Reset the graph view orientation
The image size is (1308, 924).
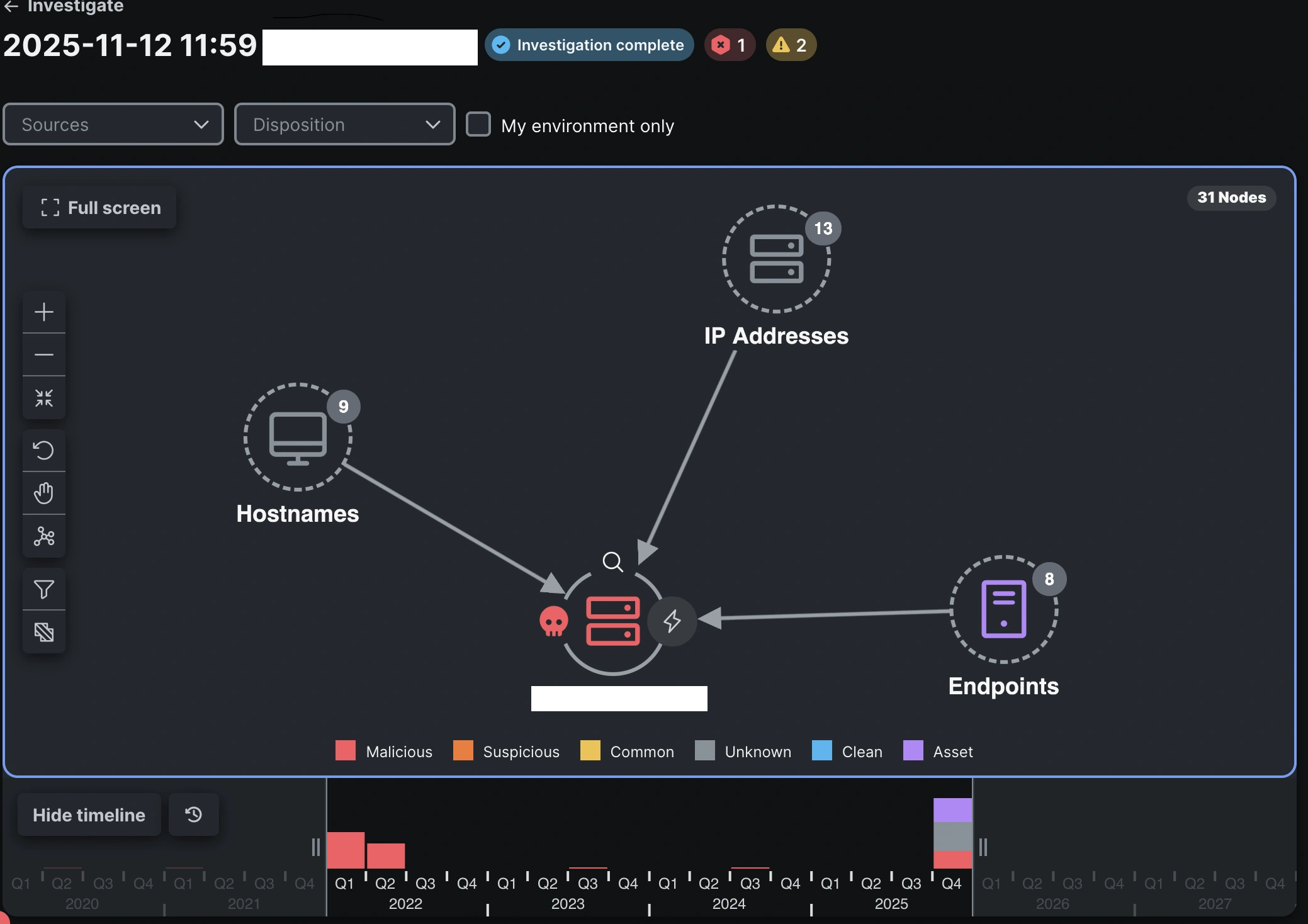click(44, 451)
